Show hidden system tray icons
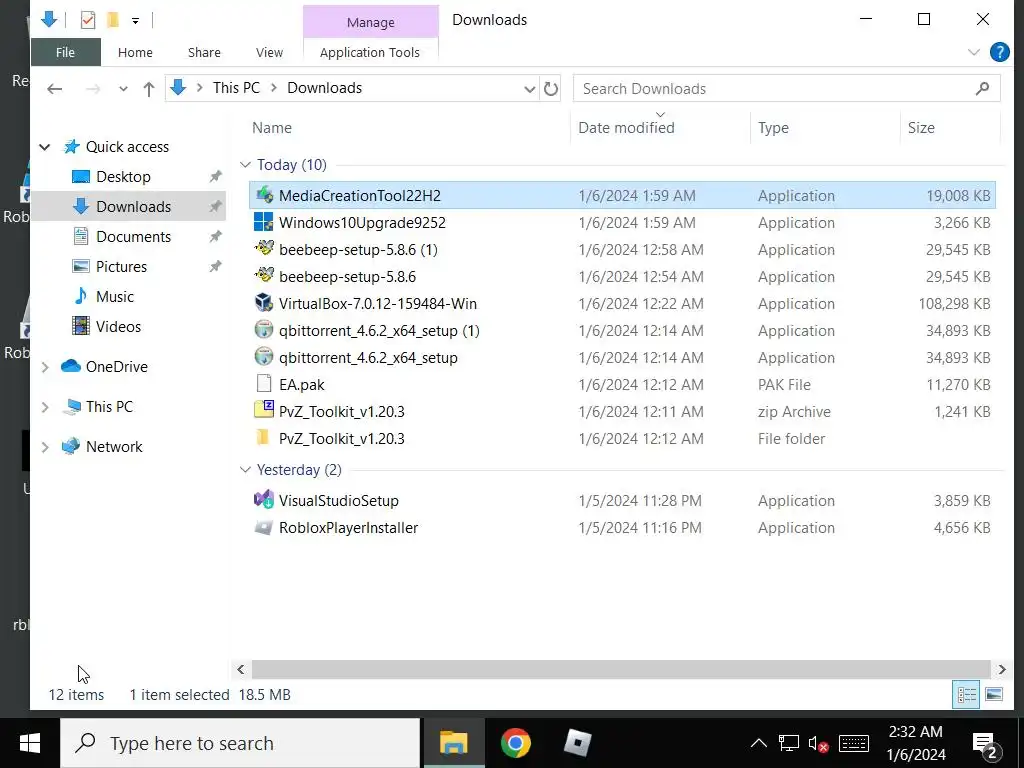This screenshot has height=768, width=1024. point(758,743)
